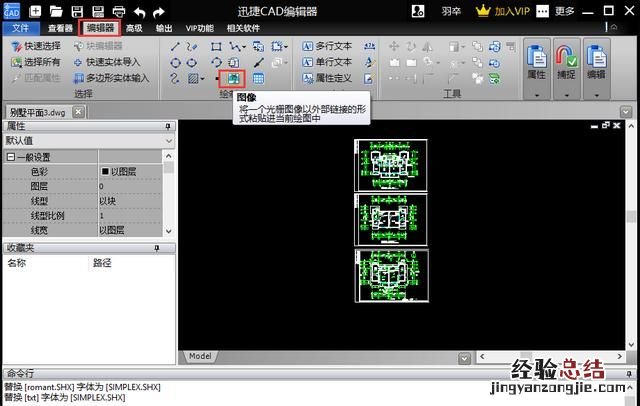Open the Default Value (默认值) dropdown
This screenshot has width=640, height=406.
(167, 141)
